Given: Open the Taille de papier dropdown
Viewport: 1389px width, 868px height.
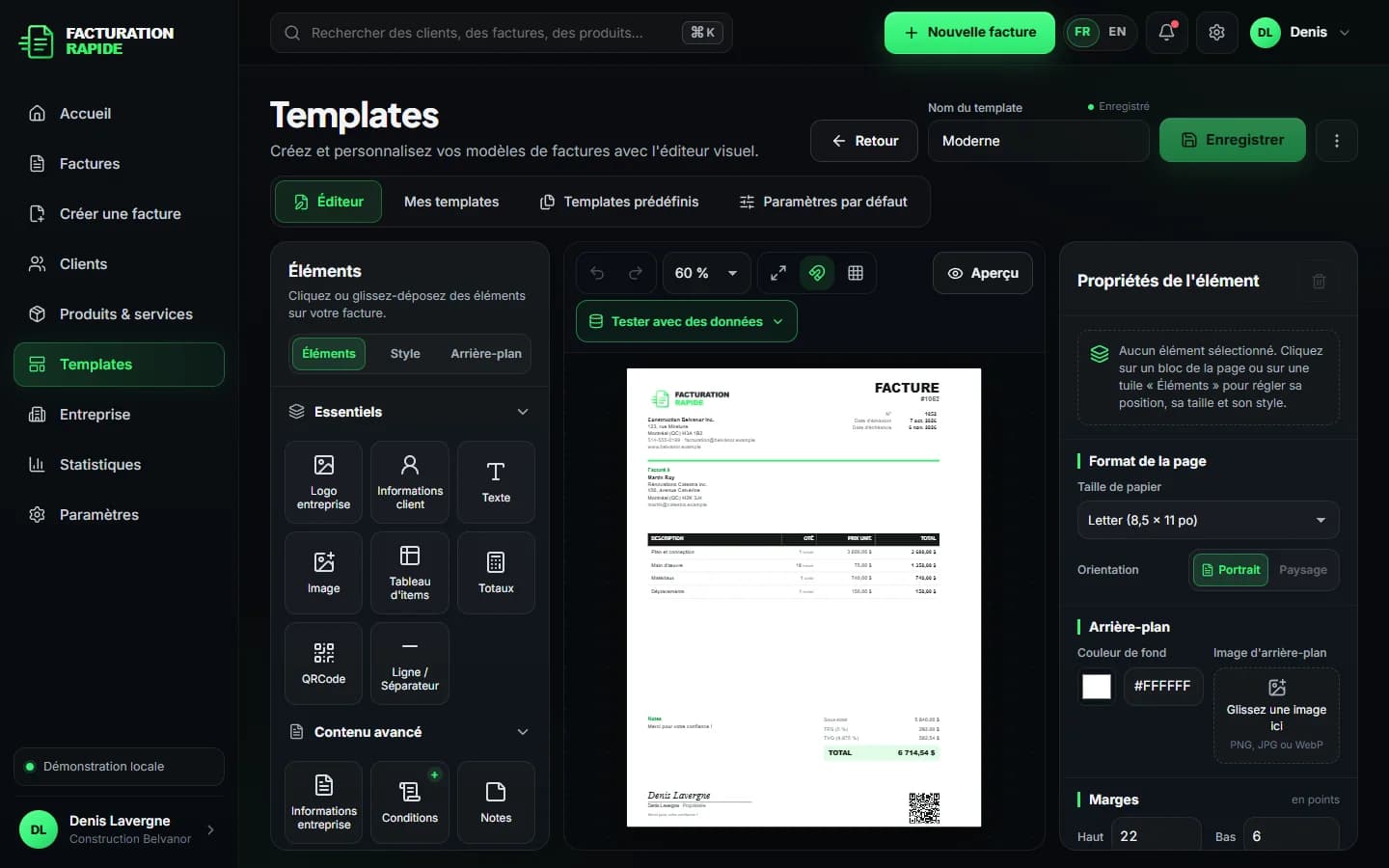Looking at the screenshot, I should [x=1208, y=520].
